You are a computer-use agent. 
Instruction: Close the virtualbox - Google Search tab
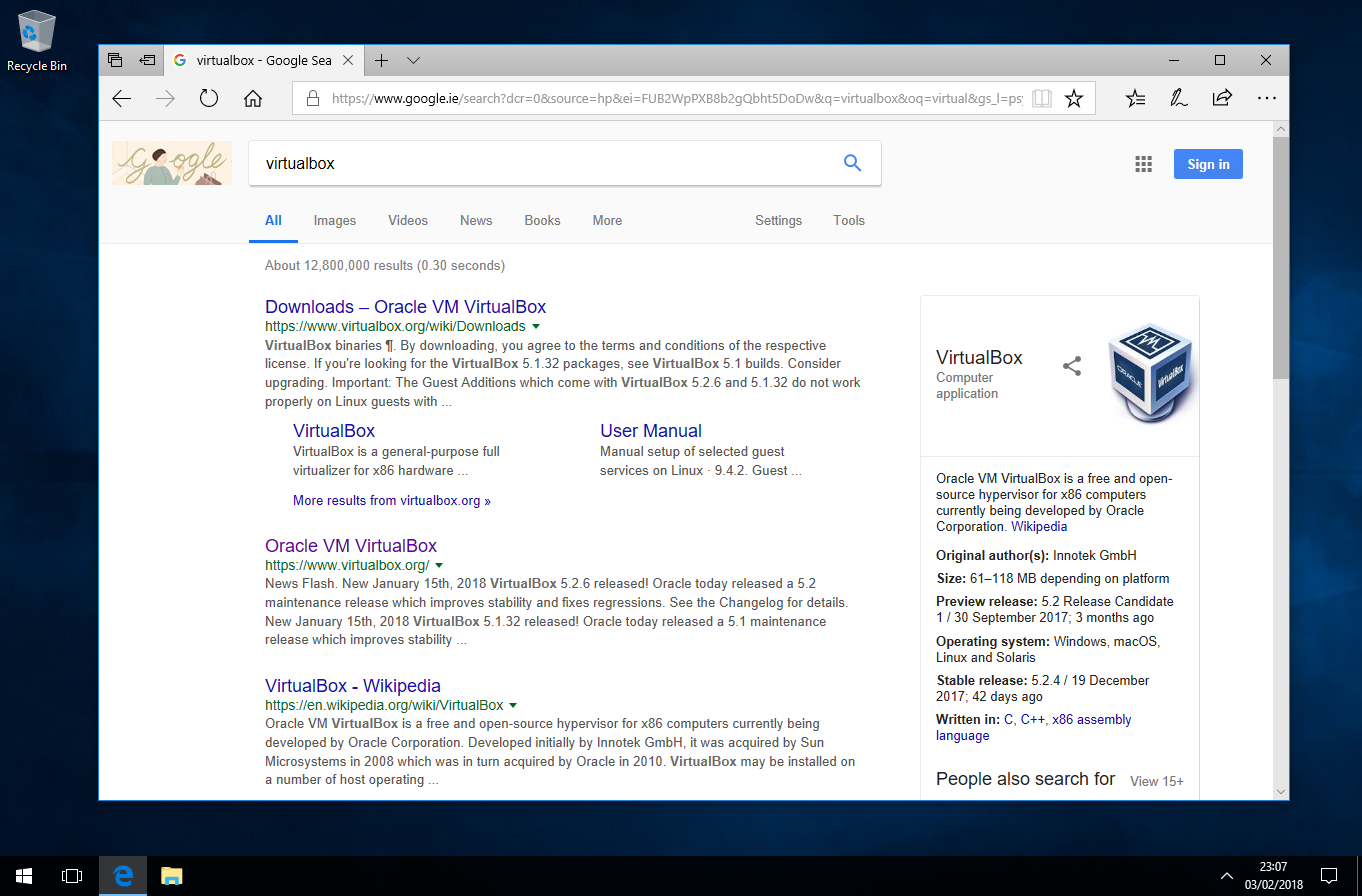tap(348, 60)
